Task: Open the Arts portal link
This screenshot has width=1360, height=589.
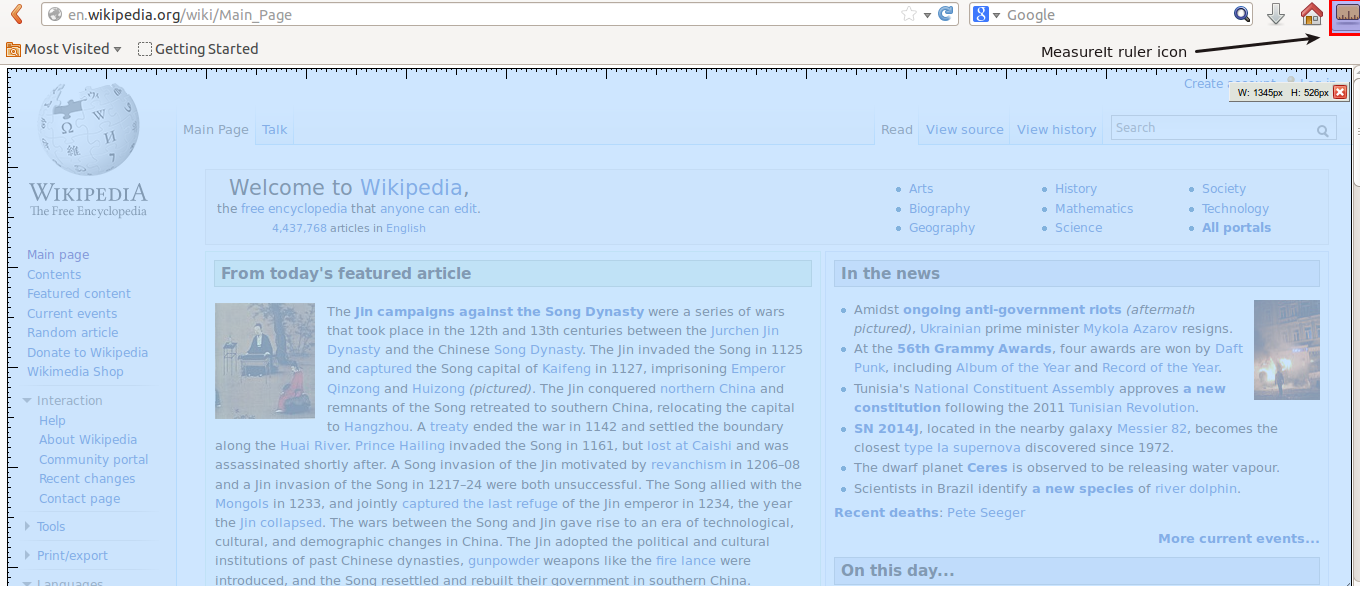Action: [x=921, y=189]
